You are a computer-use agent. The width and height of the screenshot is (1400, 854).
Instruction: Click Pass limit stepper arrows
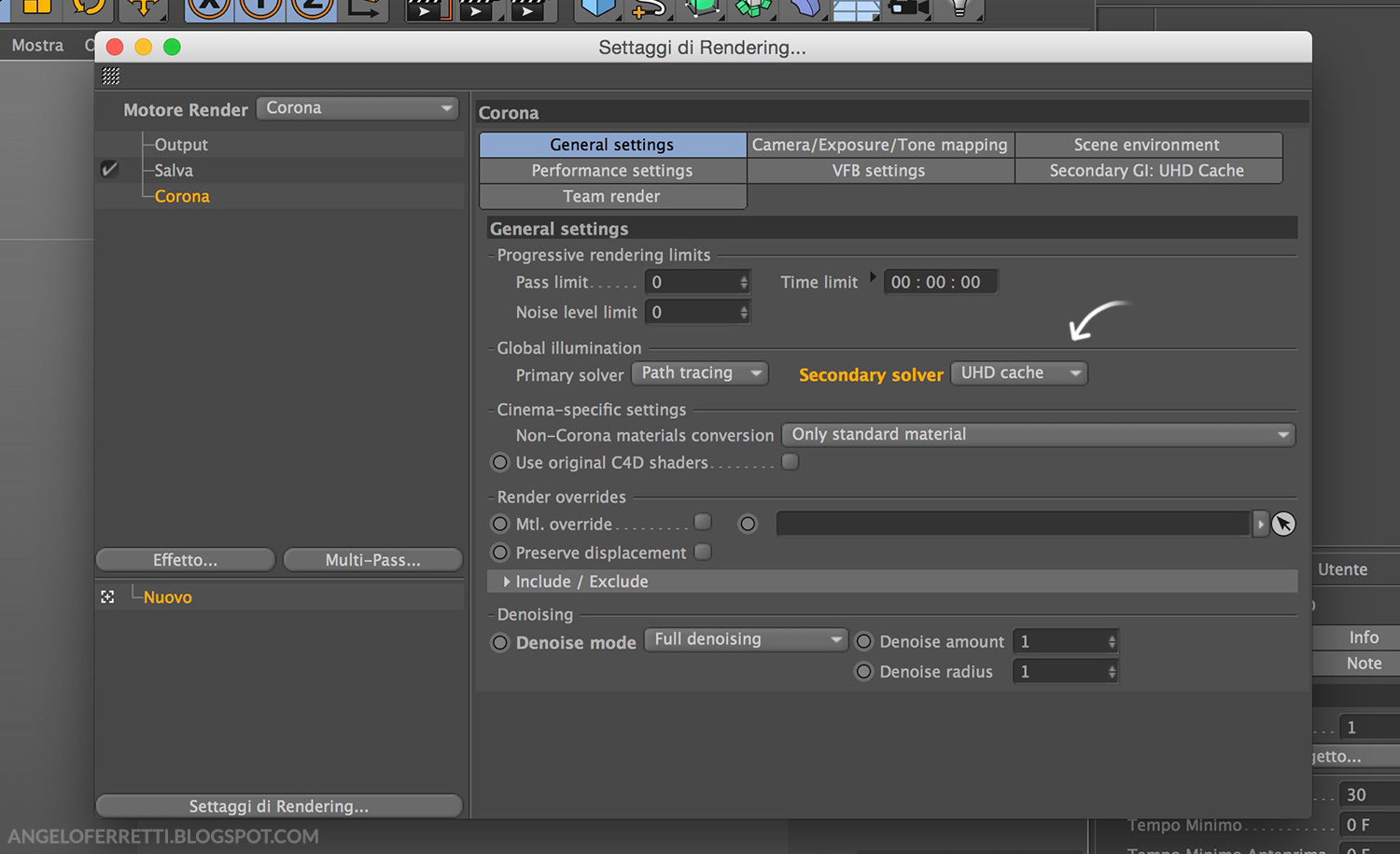[744, 282]
